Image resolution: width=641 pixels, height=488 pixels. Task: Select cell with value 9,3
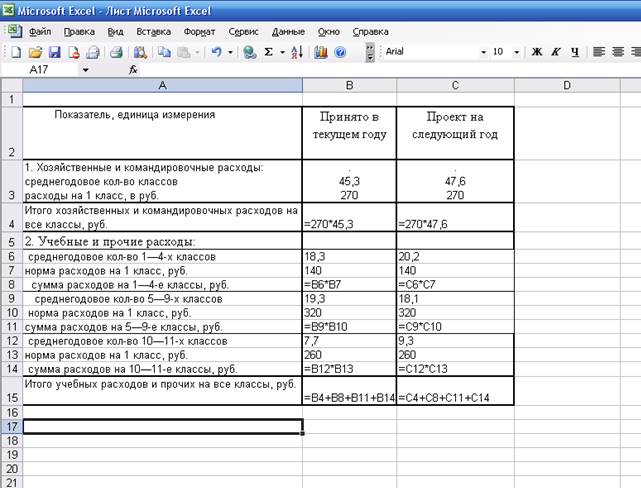(x=455, y=341)
